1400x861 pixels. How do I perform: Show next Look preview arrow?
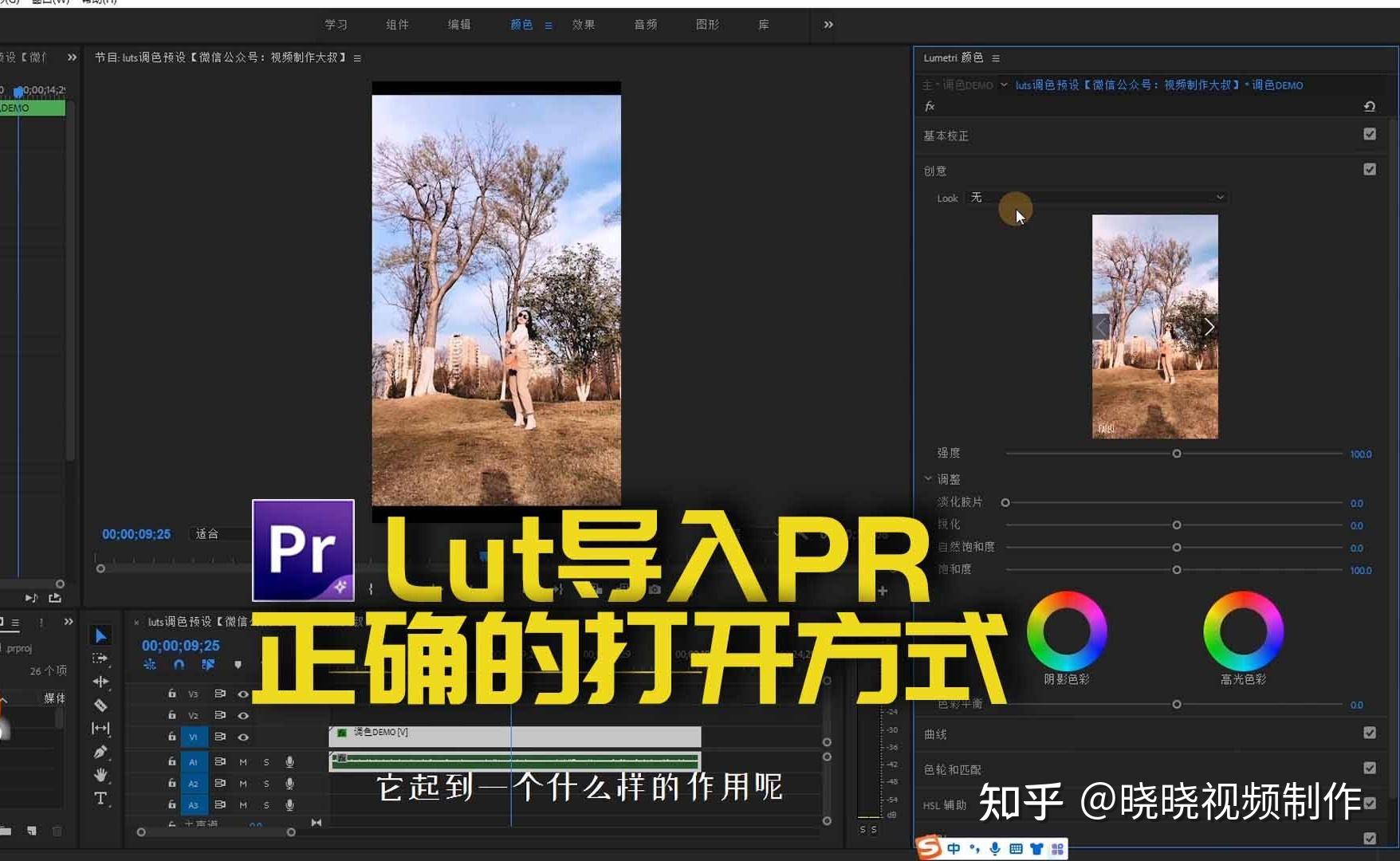[1209, 327]
